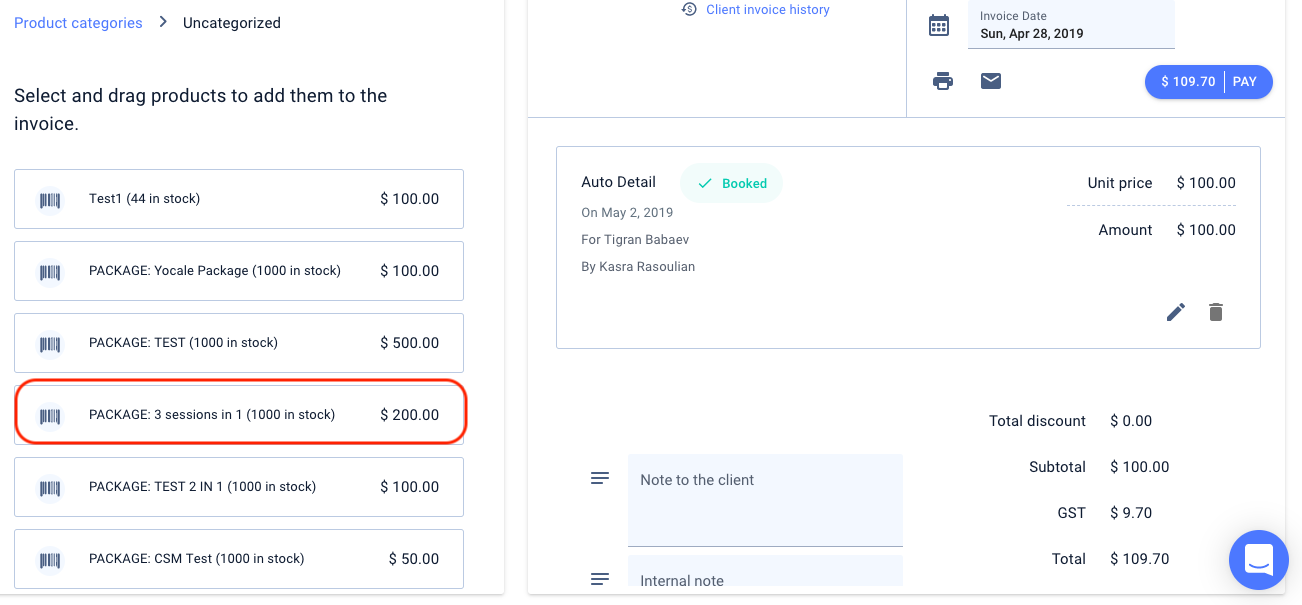Click the note to the client lines icon
The height and width of the screenshot is (605, 1302).
click(x=600, y=479)
